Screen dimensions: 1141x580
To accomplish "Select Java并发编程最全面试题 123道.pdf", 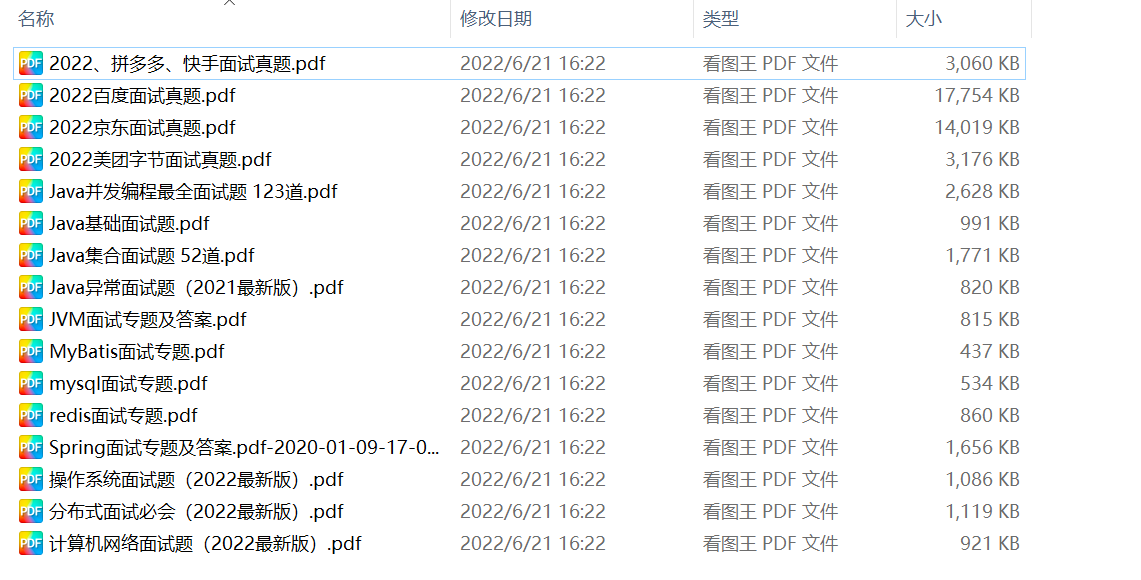I will [x=193, y=191].
